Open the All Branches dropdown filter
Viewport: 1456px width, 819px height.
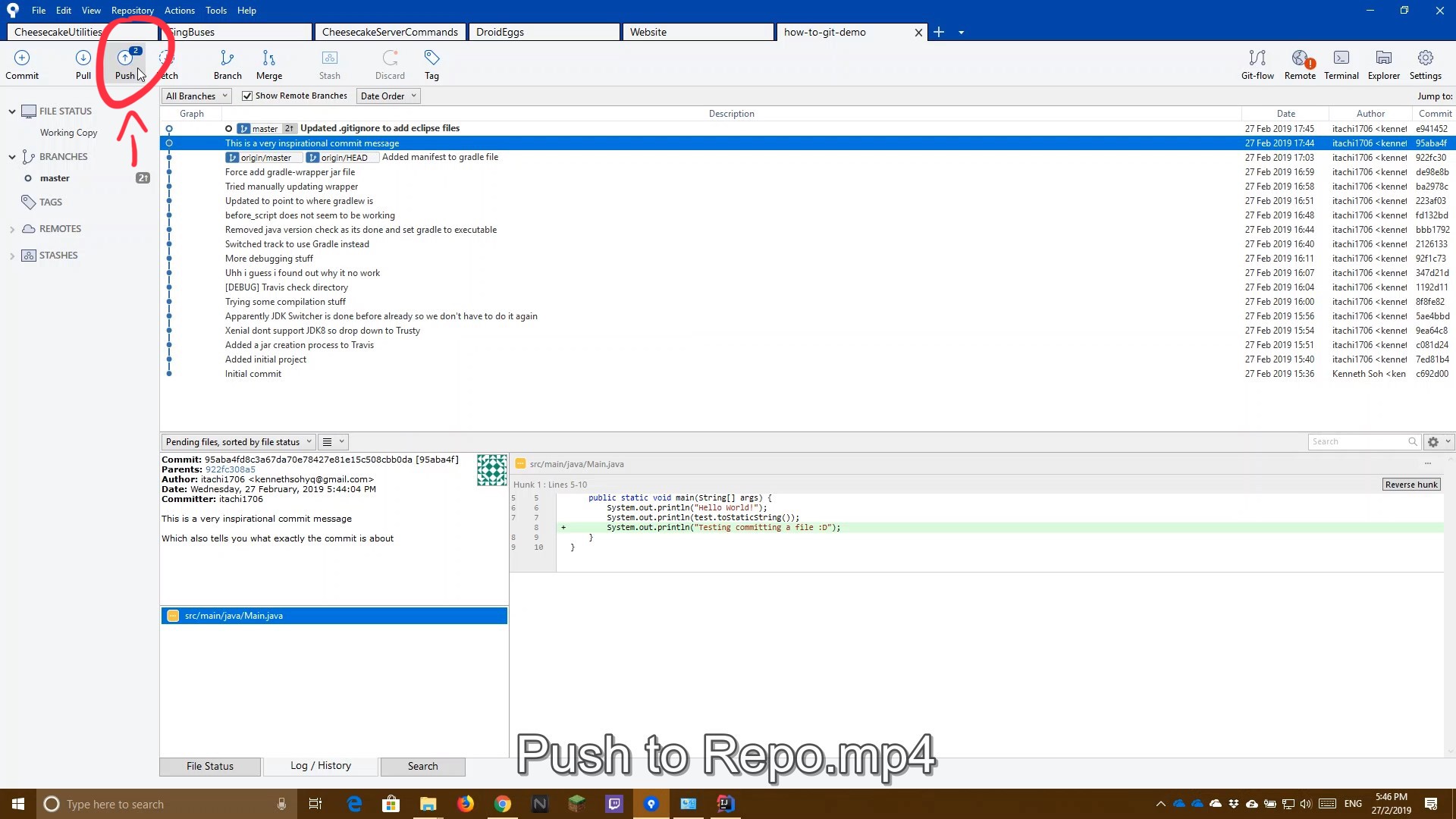[x=196, y=95]
